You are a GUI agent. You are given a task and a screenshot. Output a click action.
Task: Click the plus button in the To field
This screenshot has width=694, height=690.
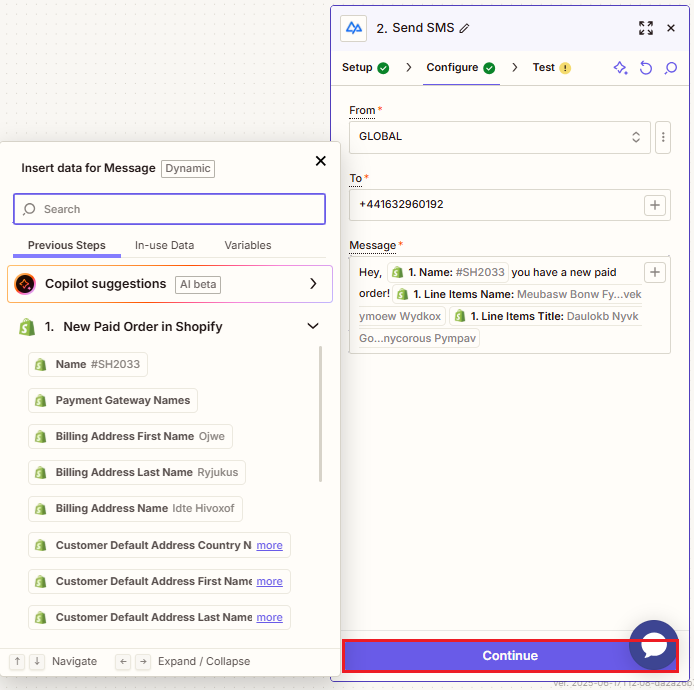click(655, 205)
